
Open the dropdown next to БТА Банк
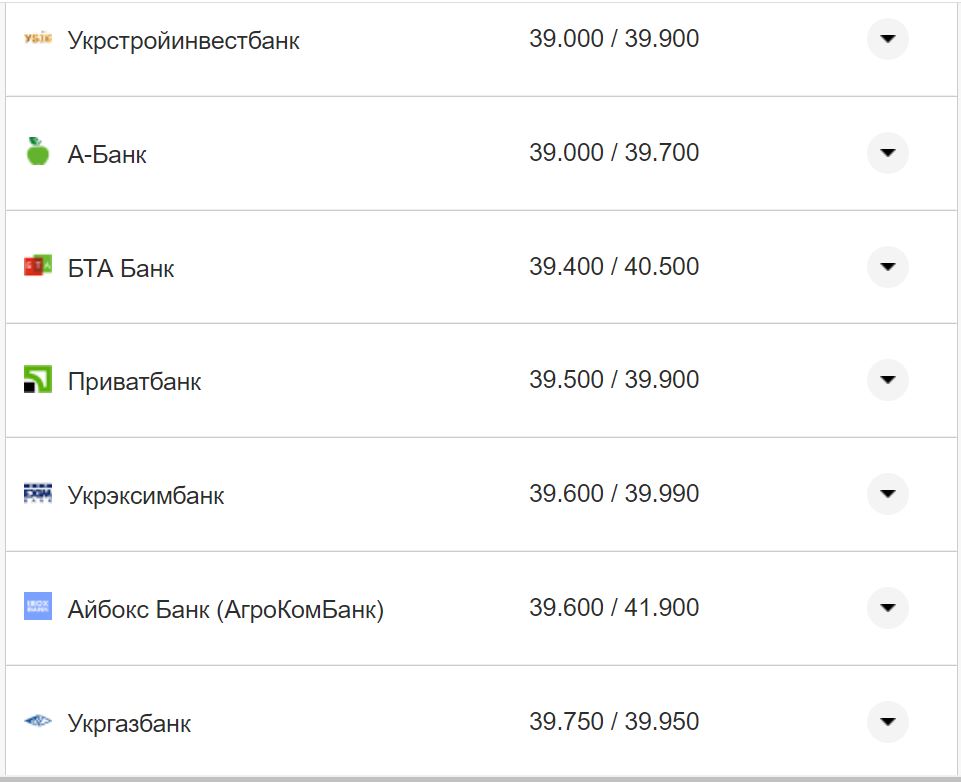[886, 267]
